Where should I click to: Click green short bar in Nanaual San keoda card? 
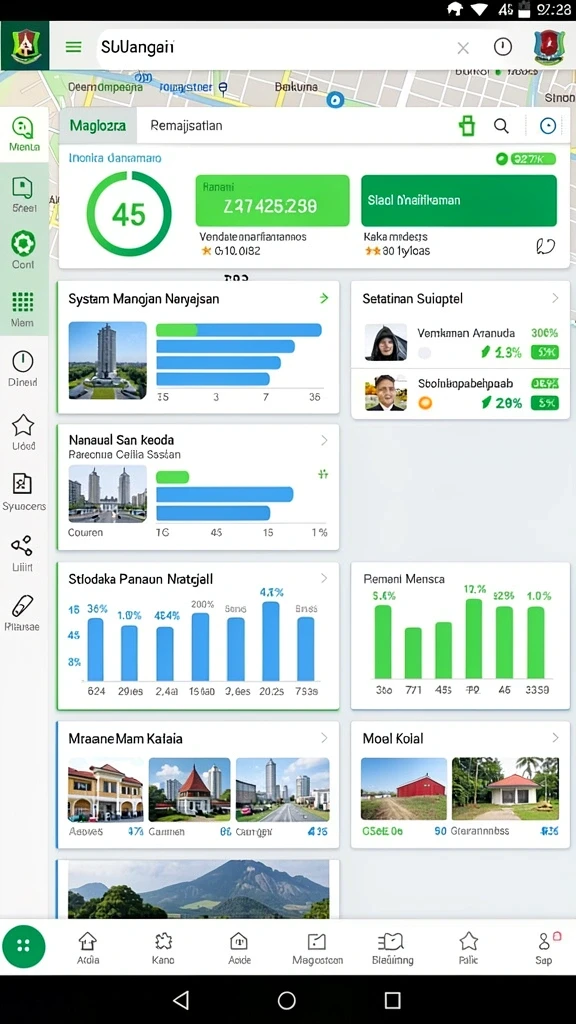[172, 477]
